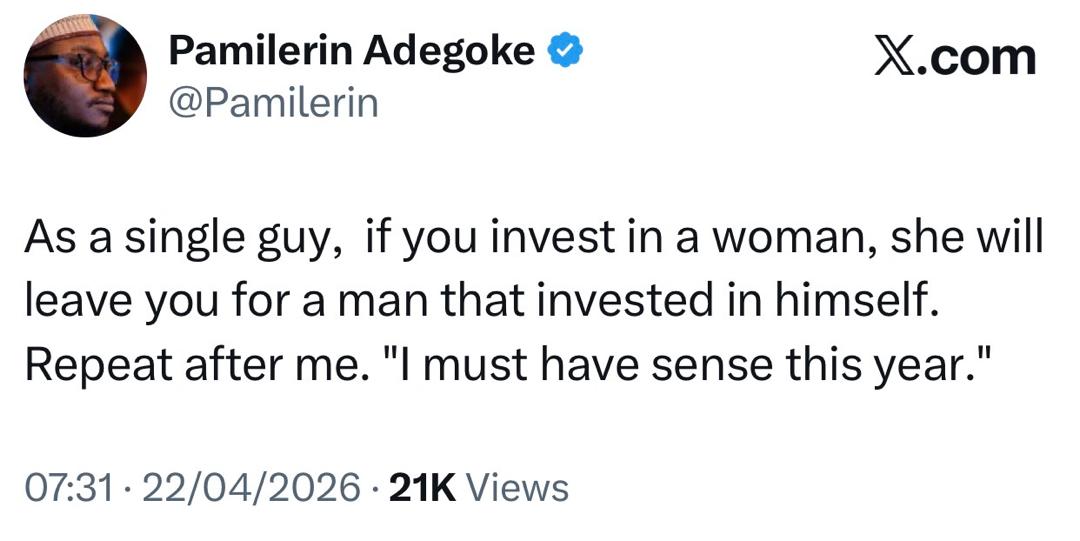
Task: Click the 22/04/2026 post date
Action: [251, 488]
